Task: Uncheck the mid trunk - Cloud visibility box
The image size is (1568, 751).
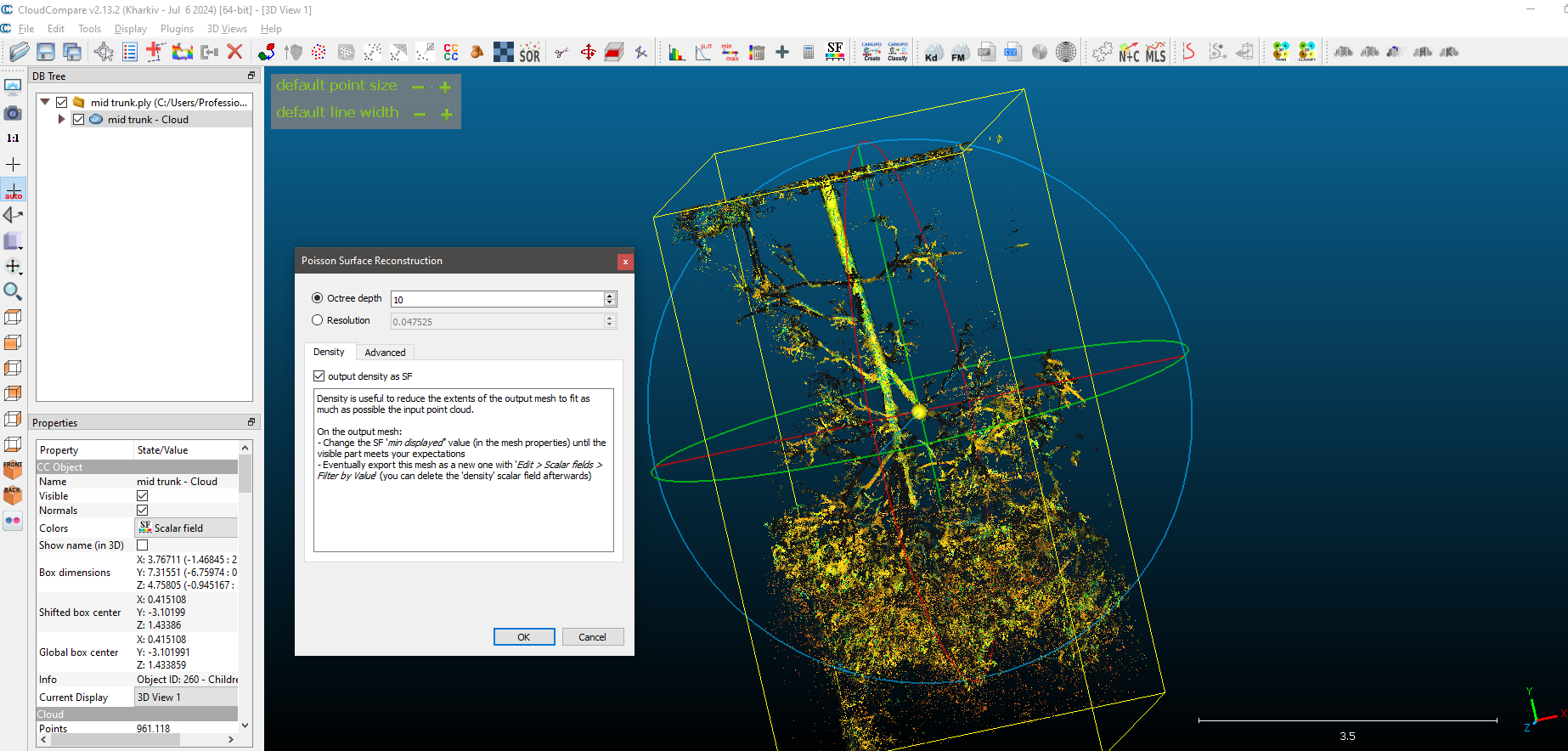Action: pyautogui.click(x=78, y=120)
